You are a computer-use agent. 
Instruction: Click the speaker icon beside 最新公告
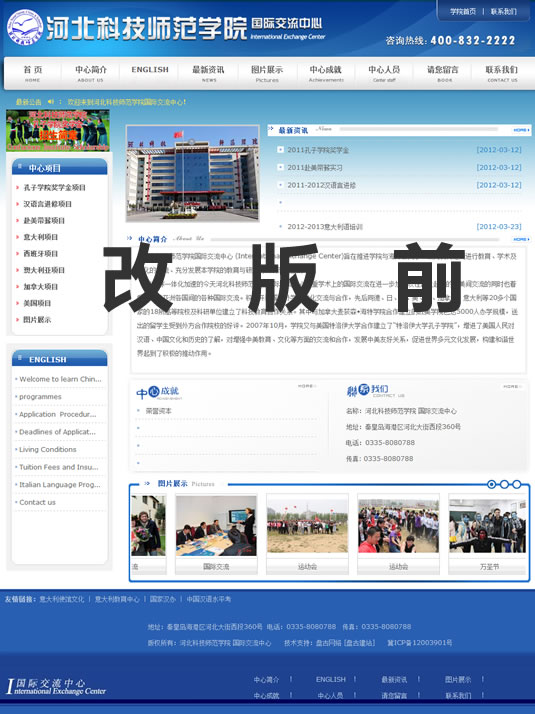51,102
